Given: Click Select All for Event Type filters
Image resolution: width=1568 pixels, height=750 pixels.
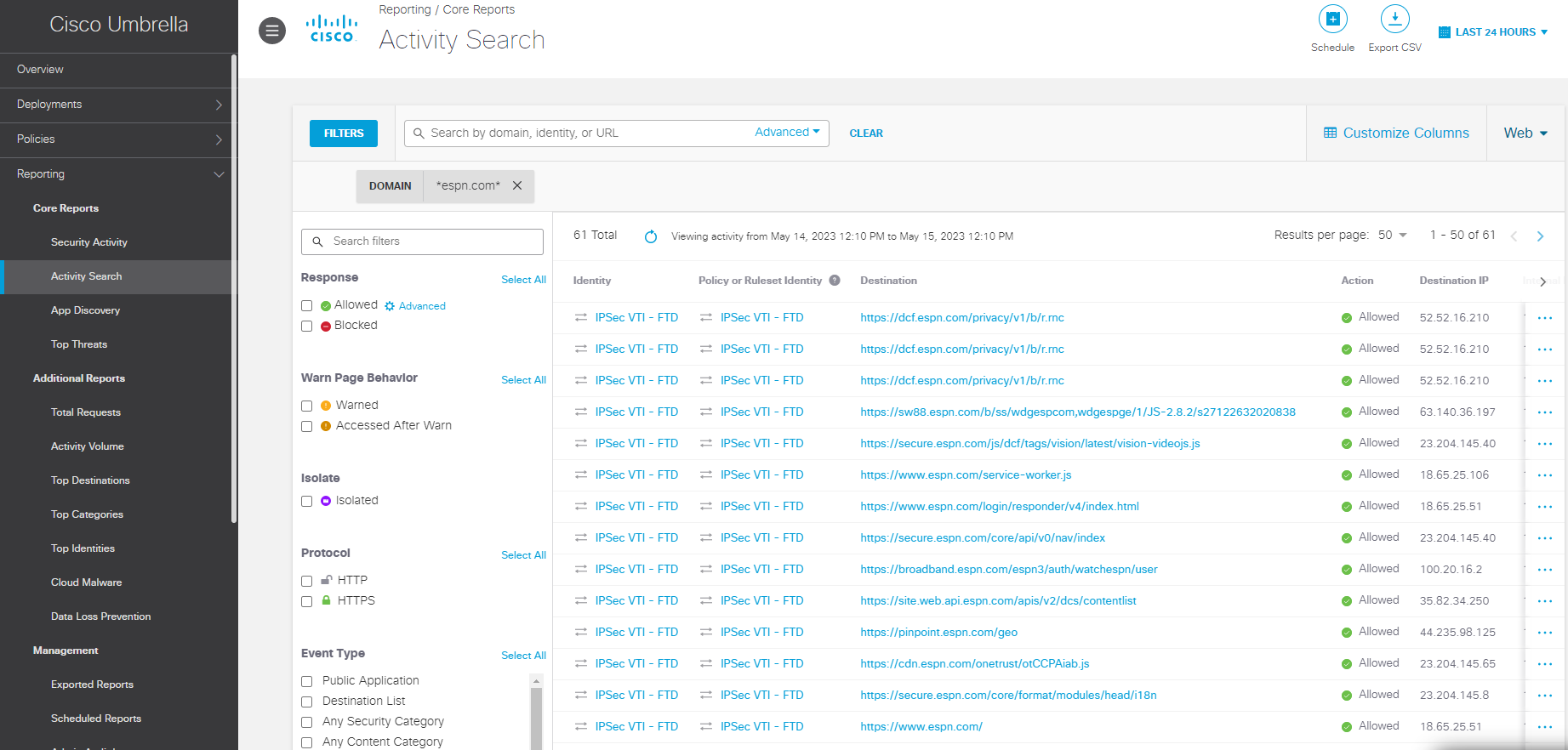Looking at the screenshot, I should click(523, 656).
